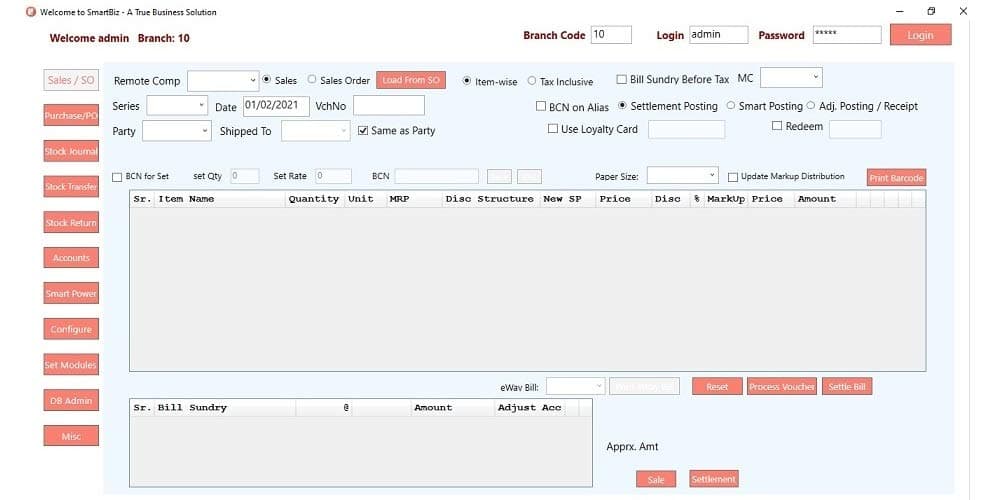Click the Bill Sundry column header
Viewport: 1000px width, 500px height.
pos(225,408)
